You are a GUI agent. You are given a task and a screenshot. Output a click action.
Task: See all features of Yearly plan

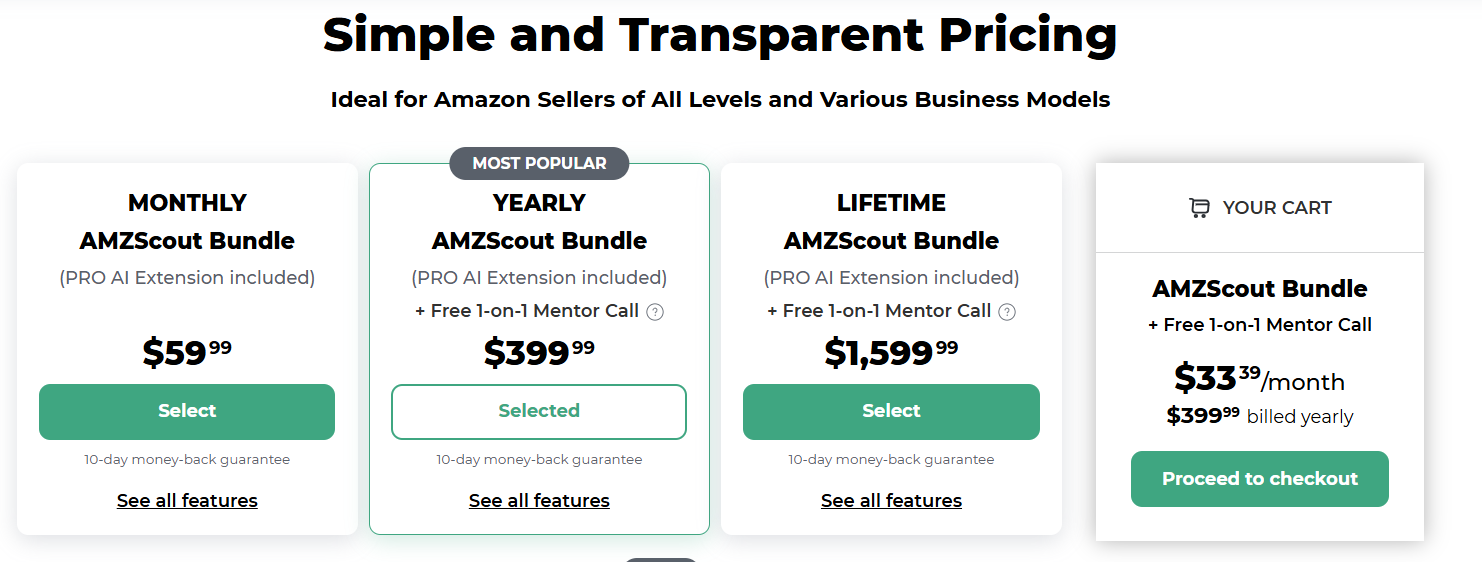click(x=539, y=501)
